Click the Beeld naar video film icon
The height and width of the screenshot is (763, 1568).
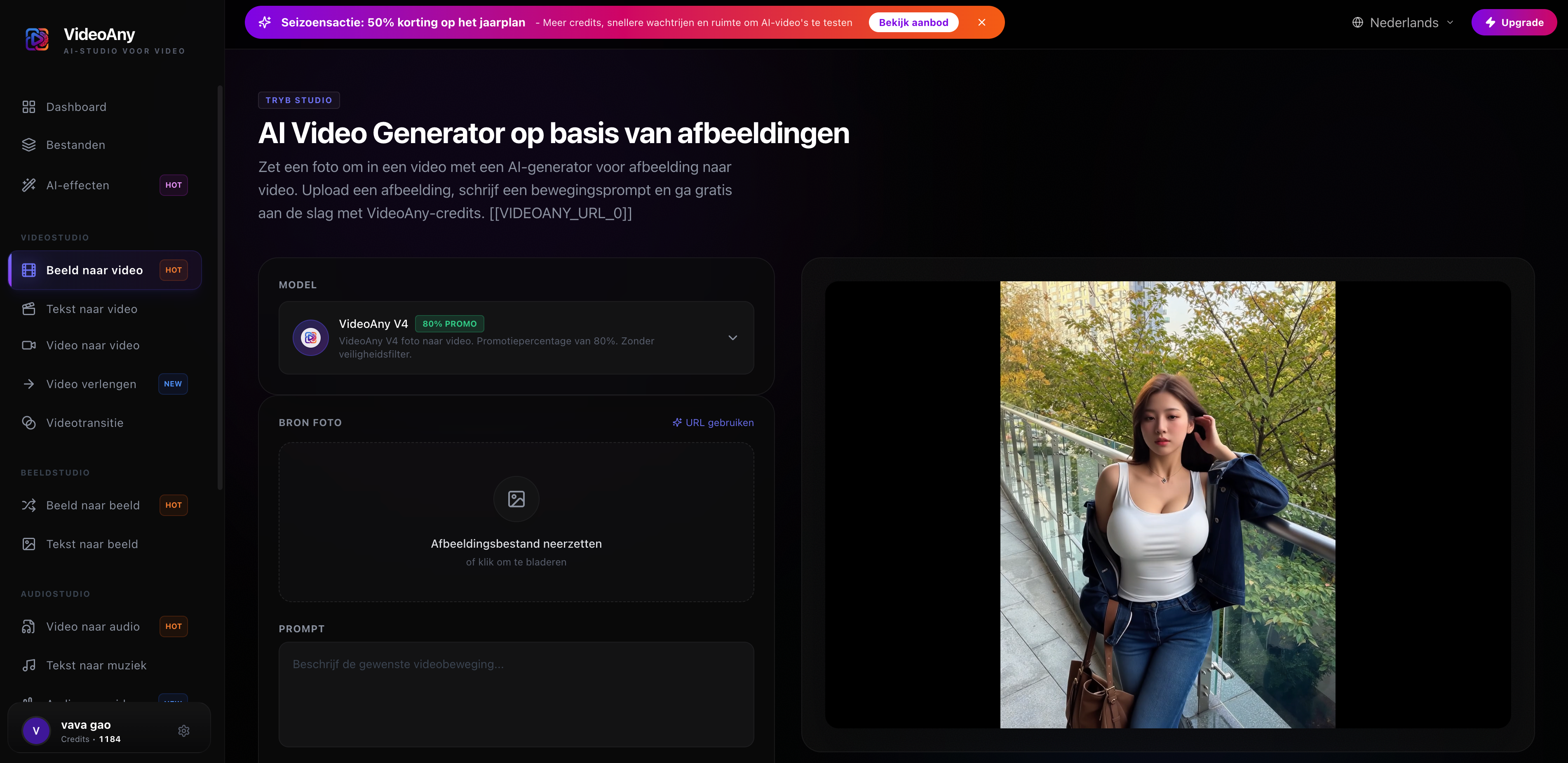[x=28, y=271]
